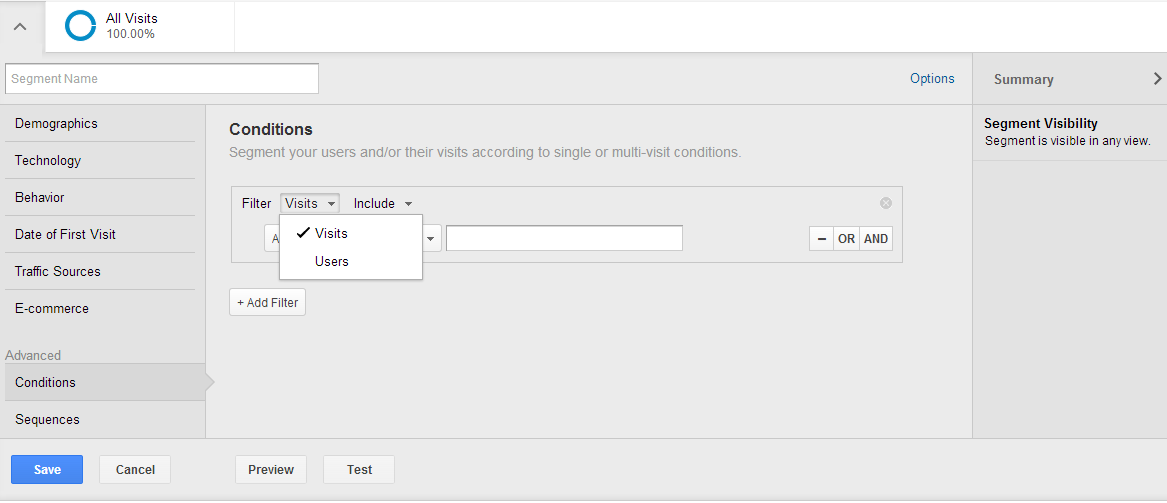Click the minus remove condition button
Screen dimensions: 1167x503
point(822,239)
